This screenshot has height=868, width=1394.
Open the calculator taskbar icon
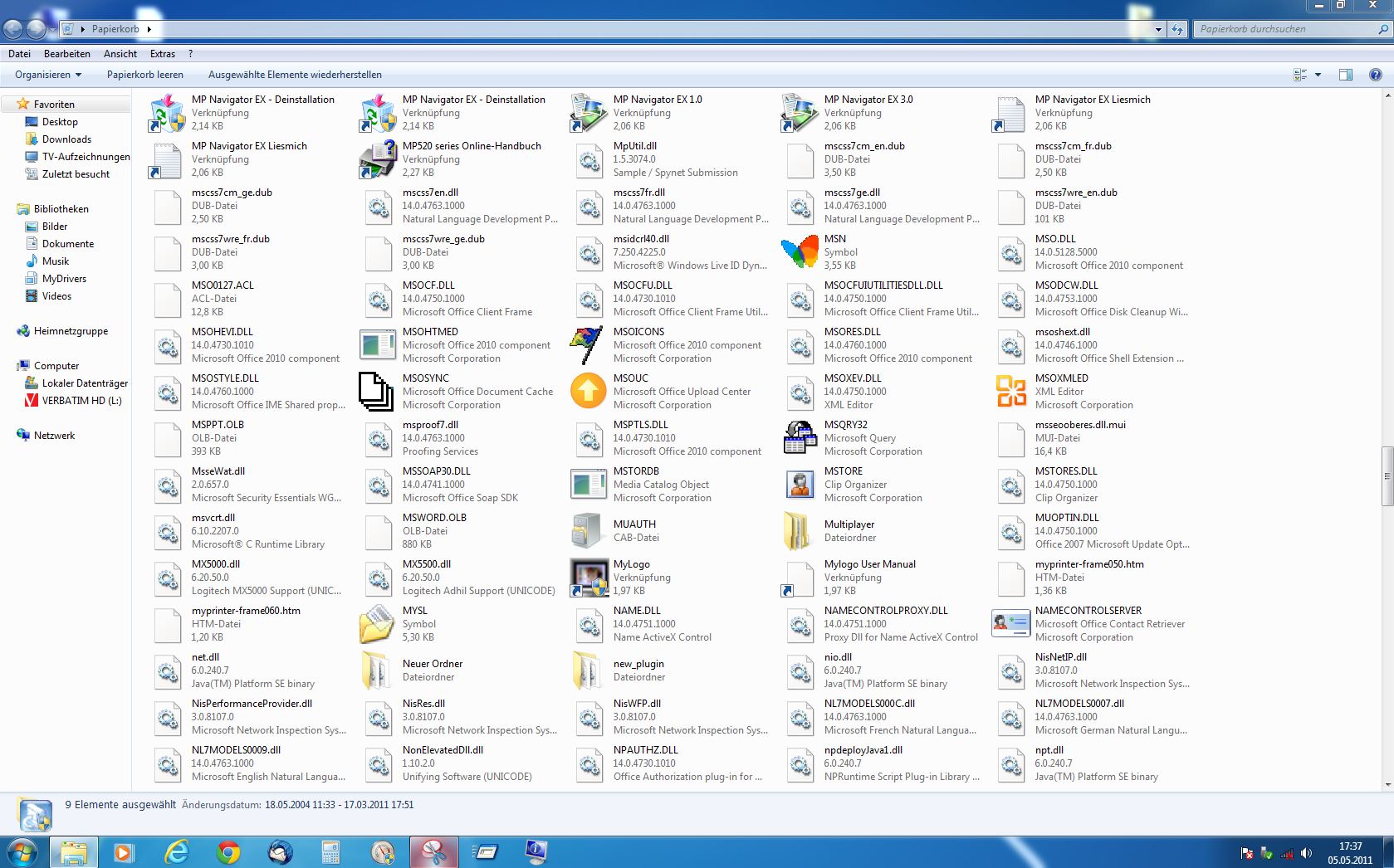click(330, 852)
